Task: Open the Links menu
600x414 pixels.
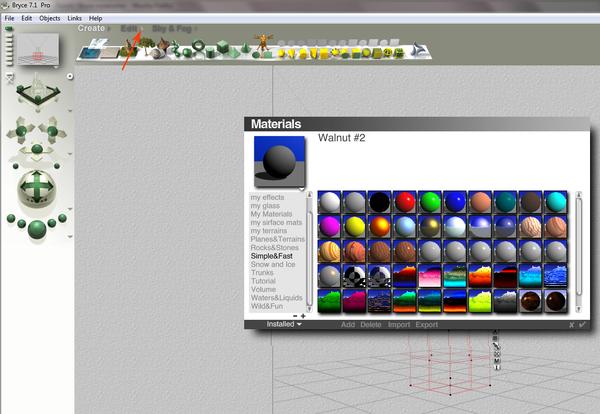Action: pos(74,18)
